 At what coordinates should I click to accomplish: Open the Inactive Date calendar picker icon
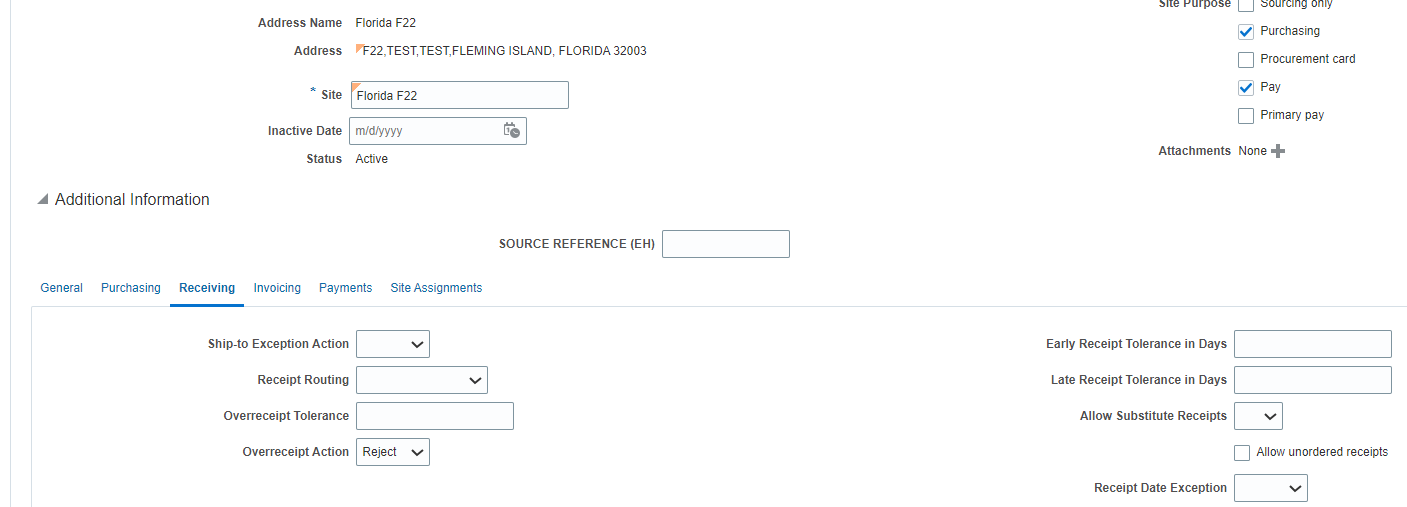coord(511,131)
